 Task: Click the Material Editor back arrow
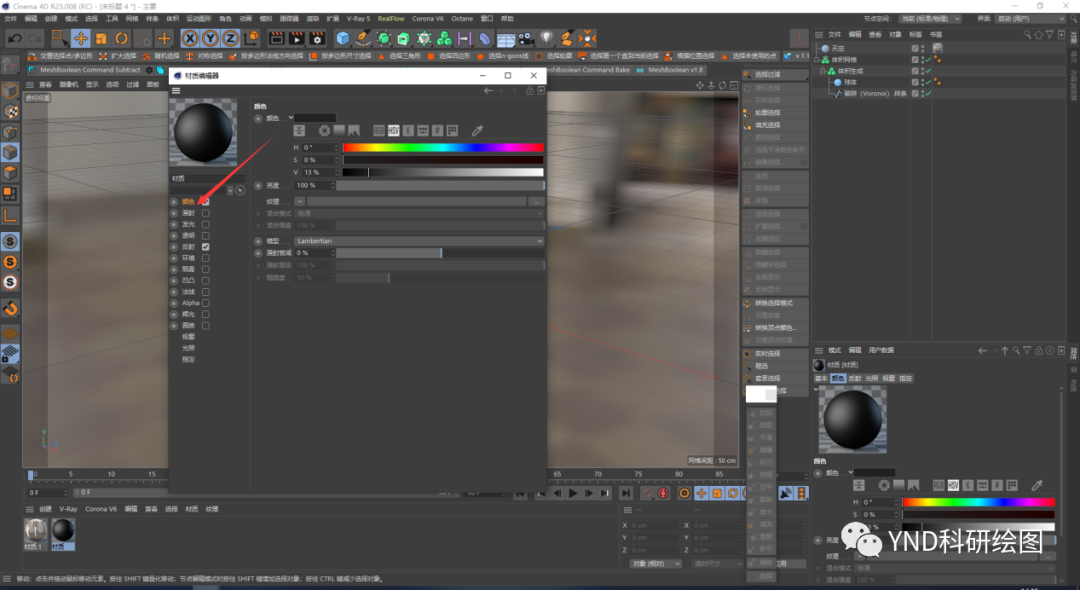point(488,91)
